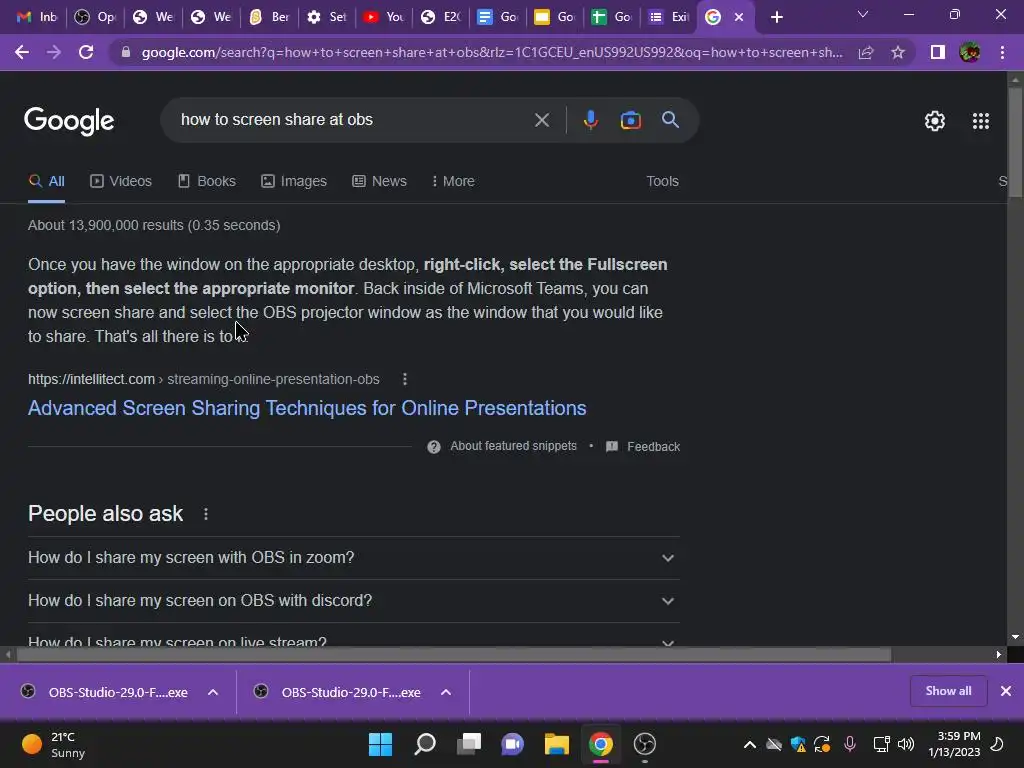1024x768 pixels.
Task: Go back to previous page
Action: tap(22, 52)
